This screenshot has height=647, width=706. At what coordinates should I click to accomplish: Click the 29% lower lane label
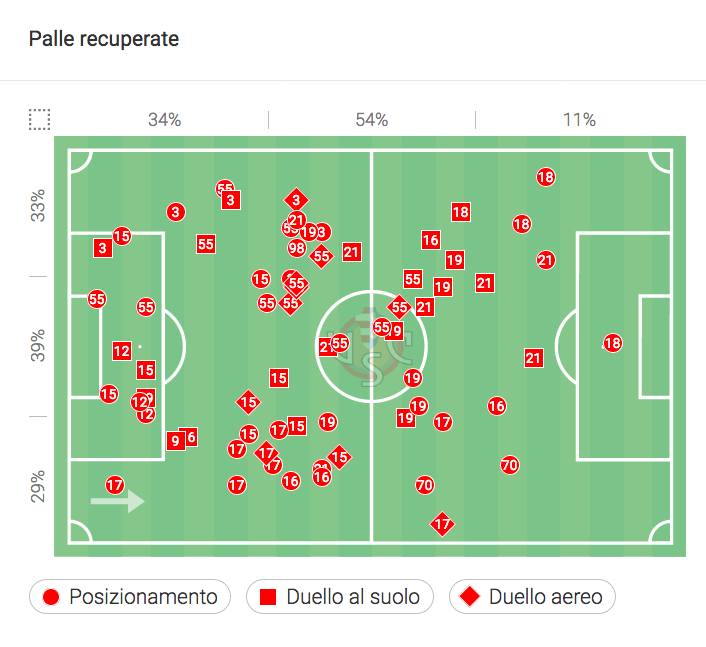pyautogui.click(x=38, y=485)
